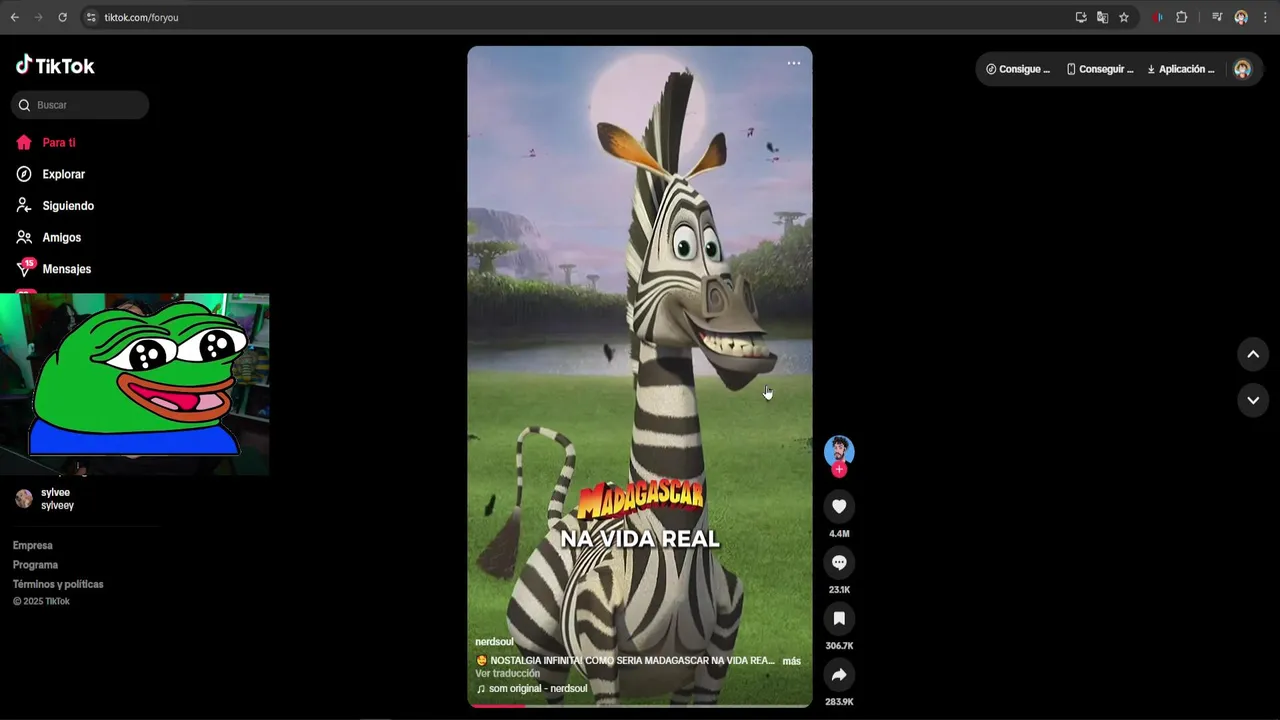The width and height of the screenshot is (1280, 720).
Task: Expand the caption with 'más'
Action: pyautogui.click(x=791, y=661)
